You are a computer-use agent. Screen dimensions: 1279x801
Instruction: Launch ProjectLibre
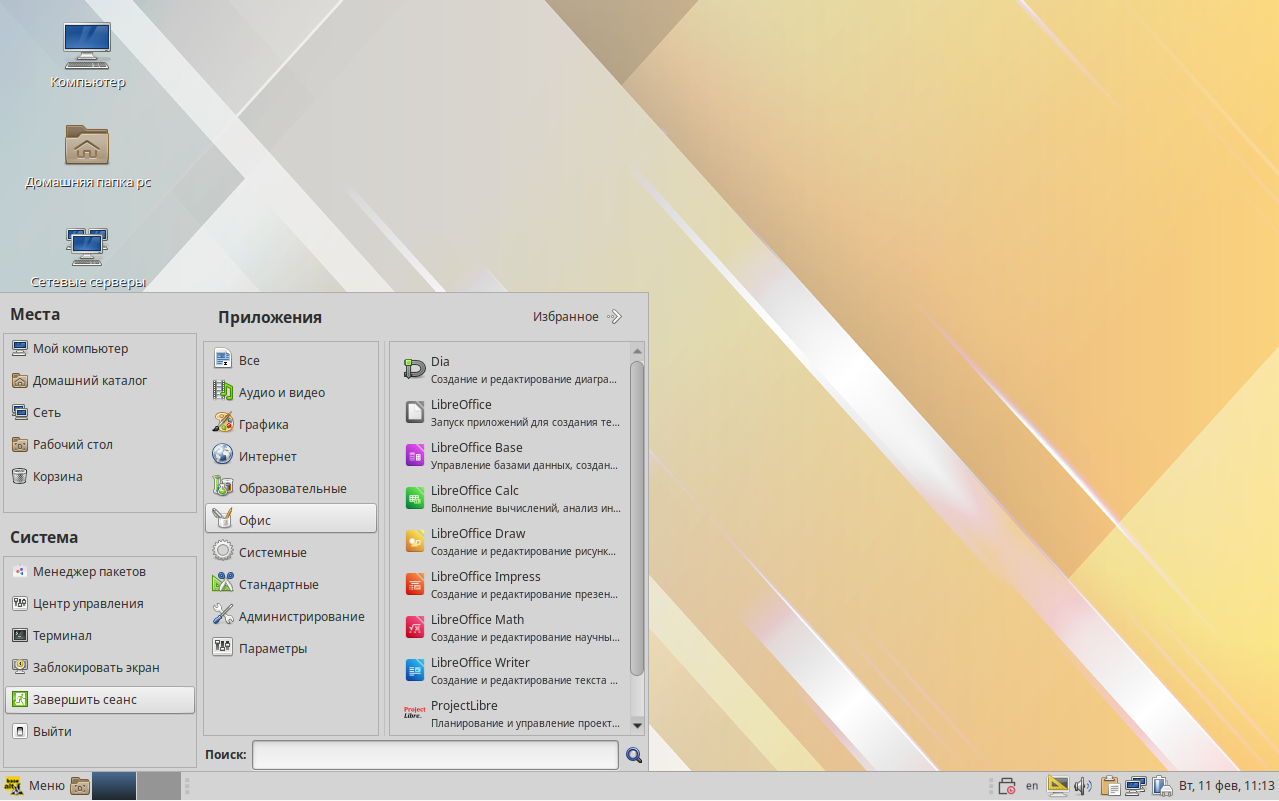(512, 713)
